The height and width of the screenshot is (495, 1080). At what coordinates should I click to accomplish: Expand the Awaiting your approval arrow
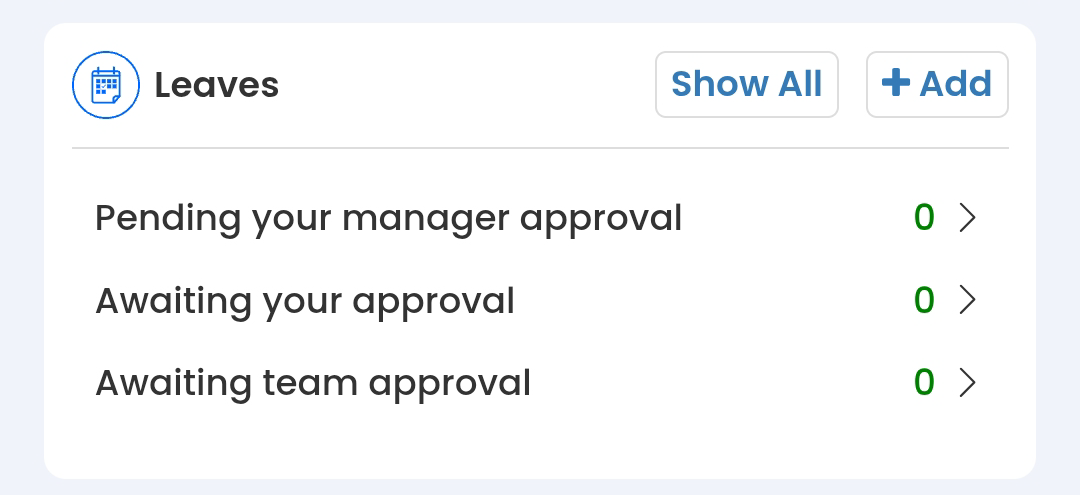click(x=966, y=300)
